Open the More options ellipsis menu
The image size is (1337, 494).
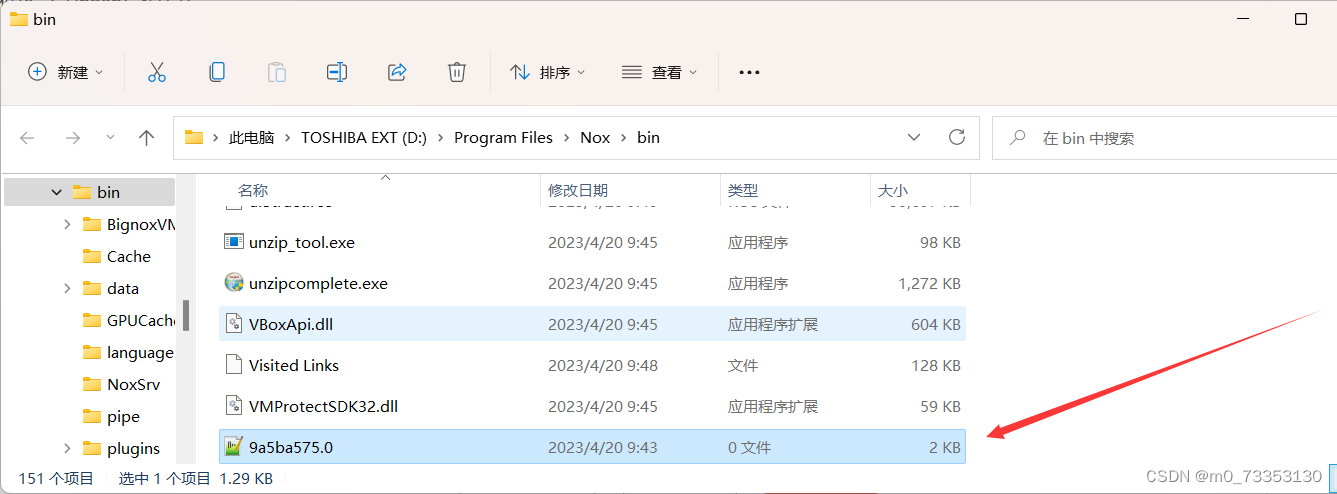[749, 72]
